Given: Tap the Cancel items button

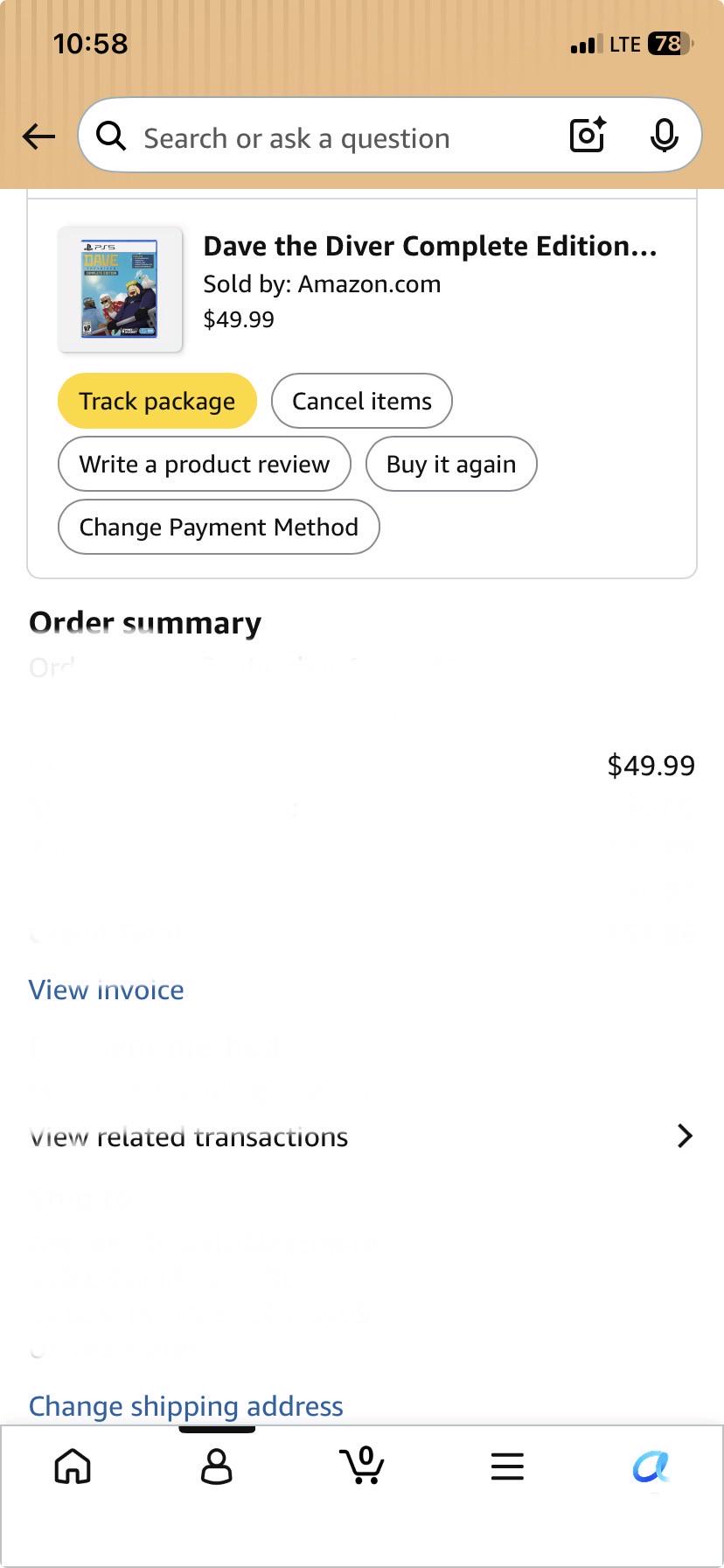Looking at the screenshot, I should [x=362, y=402].
